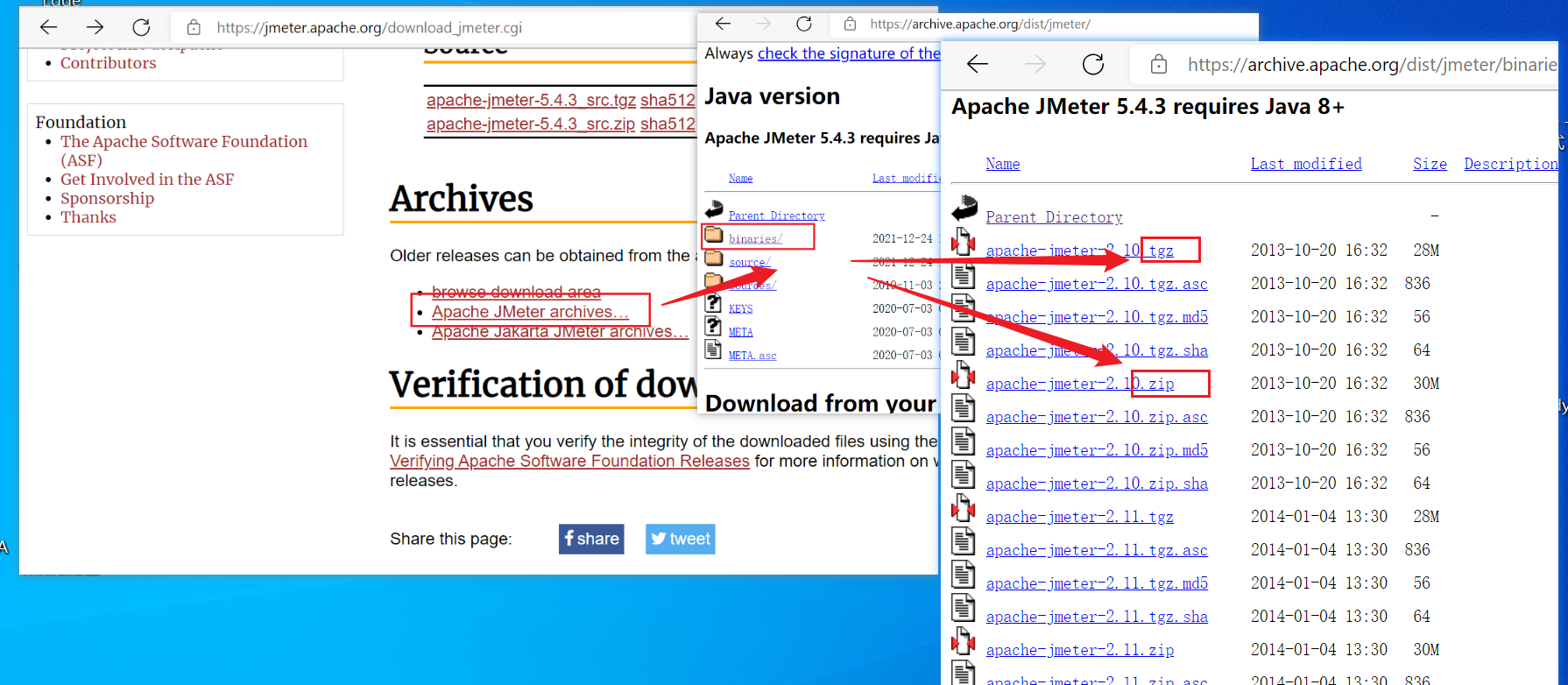The height and width of the screenshot is (685, 1568).
Task: Download apache-jmeter-5.4.3_src.tgz
Action: click(x=531, y=100)
